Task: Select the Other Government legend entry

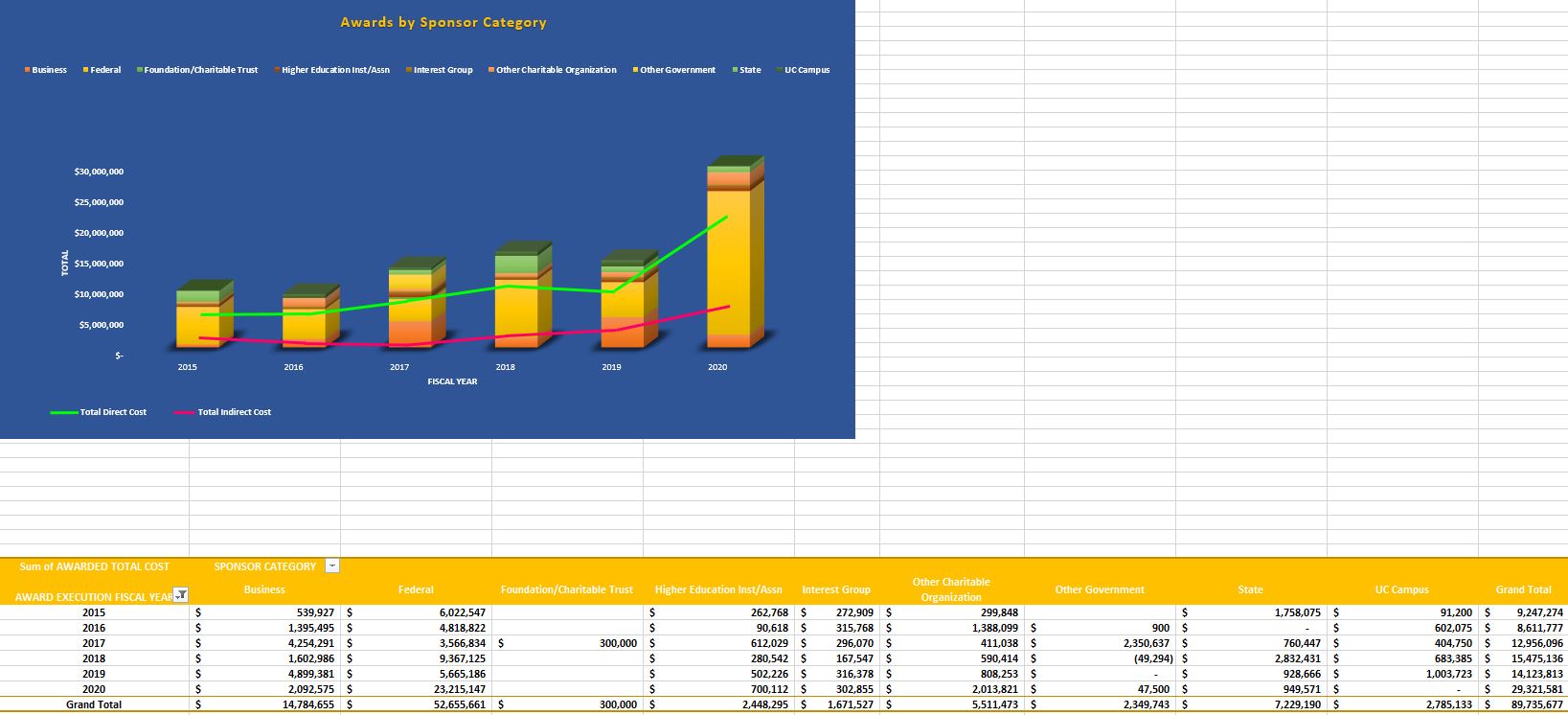Action: pyautogui.click(x=677, y=70)
